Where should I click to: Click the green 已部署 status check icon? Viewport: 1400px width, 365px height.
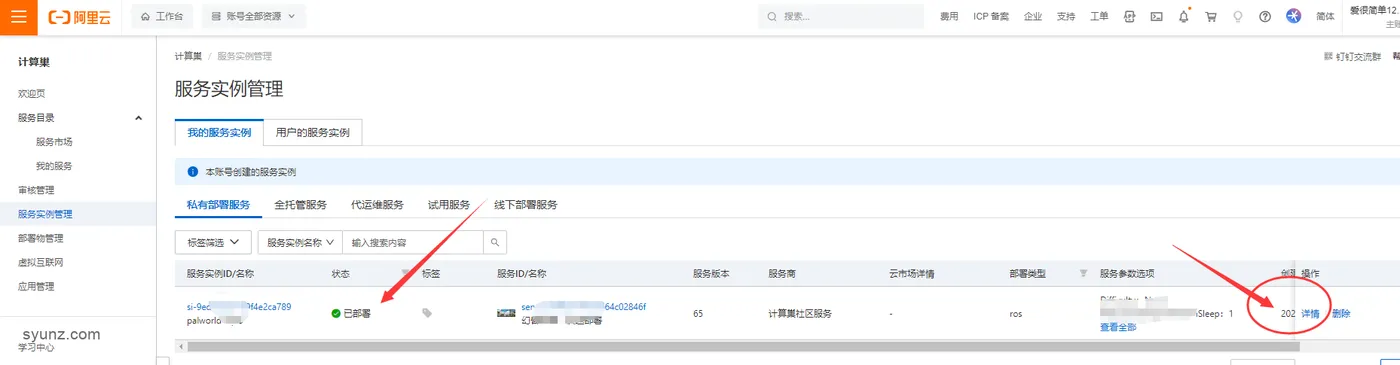click(336, 314)
